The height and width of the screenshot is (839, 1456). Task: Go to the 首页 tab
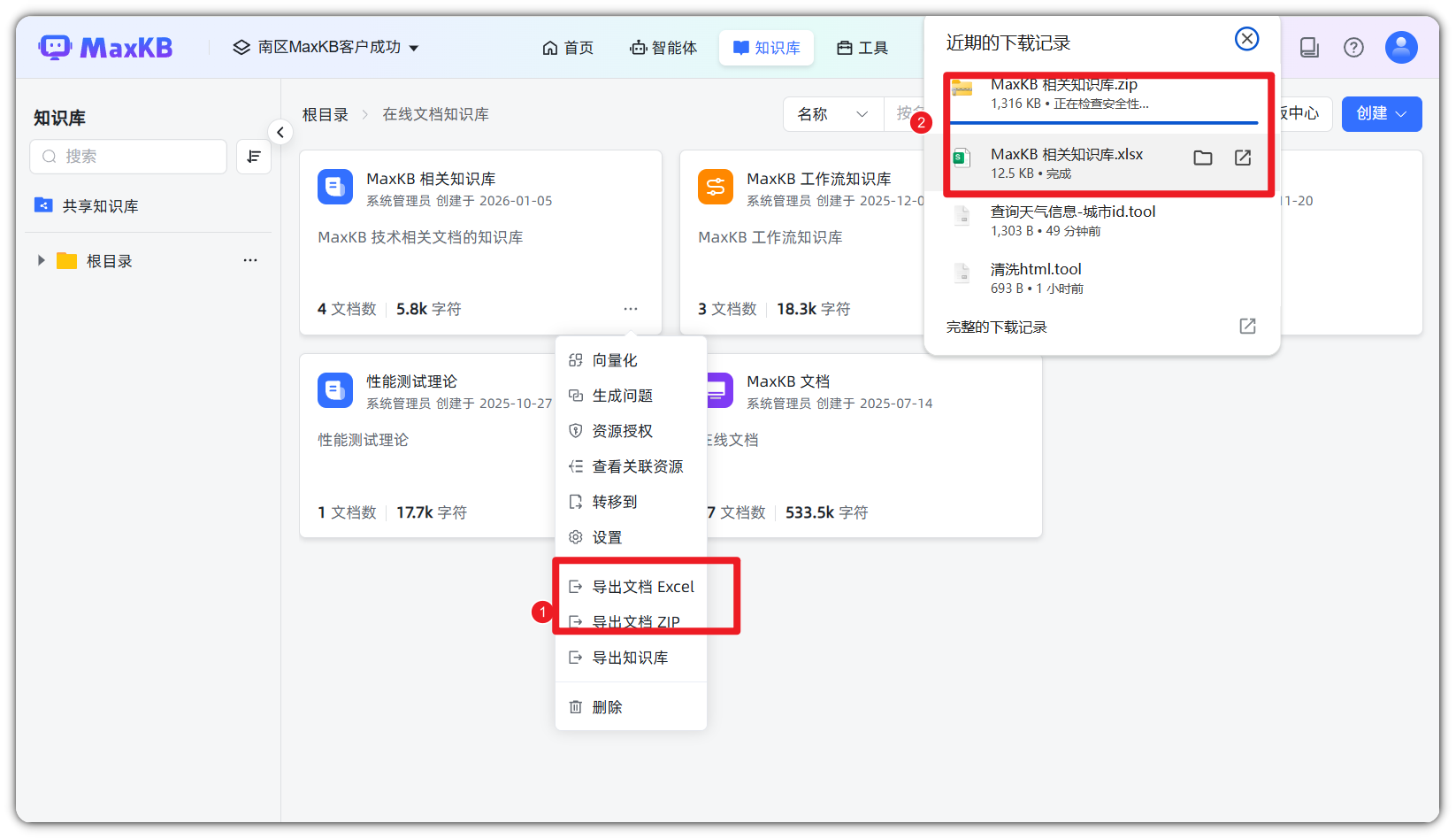[x=568, y=48]
